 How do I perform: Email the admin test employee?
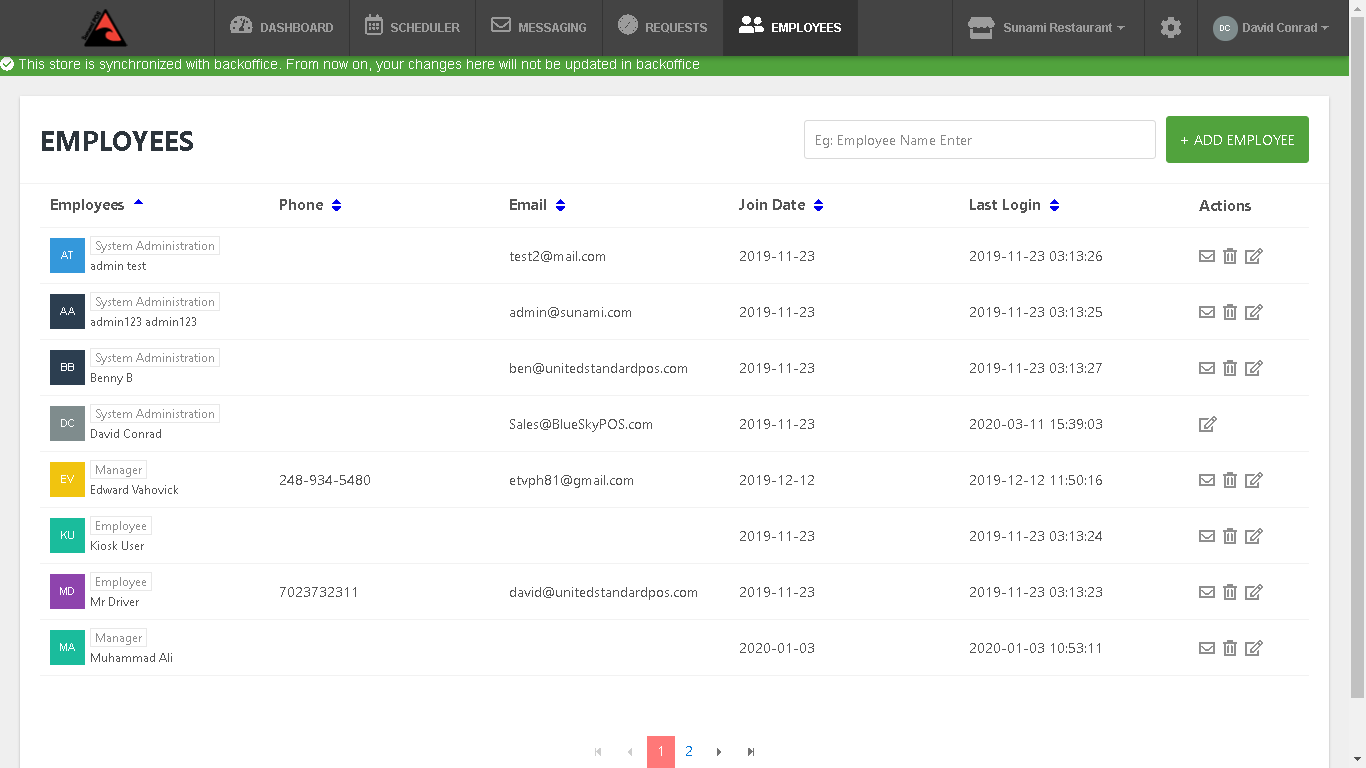point(1207,256)
